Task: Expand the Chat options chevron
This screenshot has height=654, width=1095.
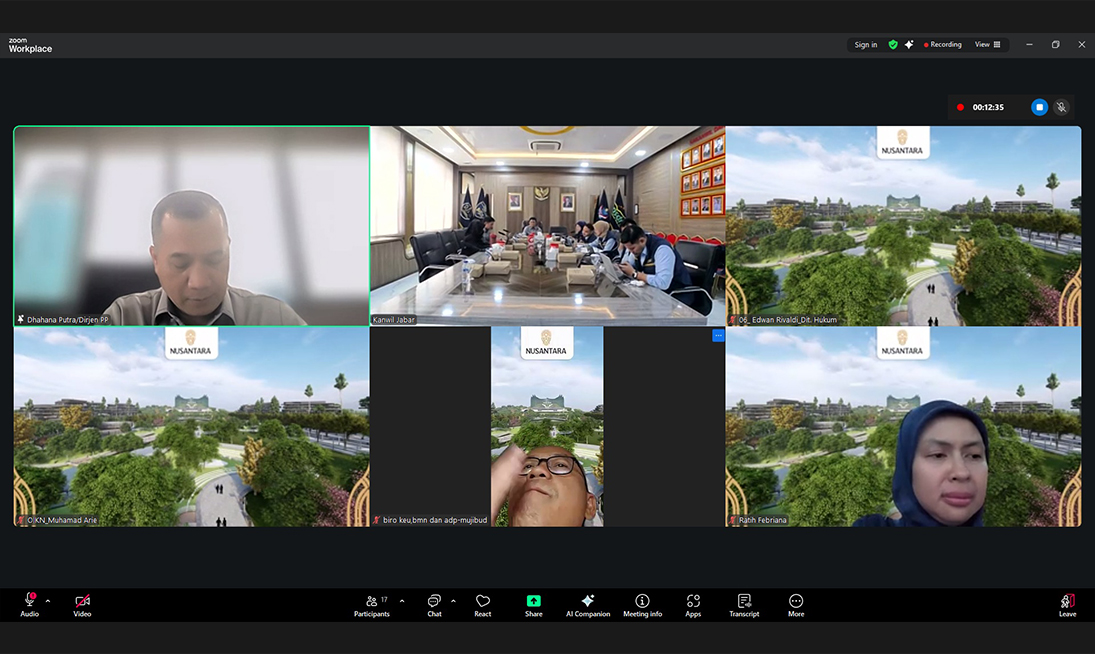Action: (453, 601)
